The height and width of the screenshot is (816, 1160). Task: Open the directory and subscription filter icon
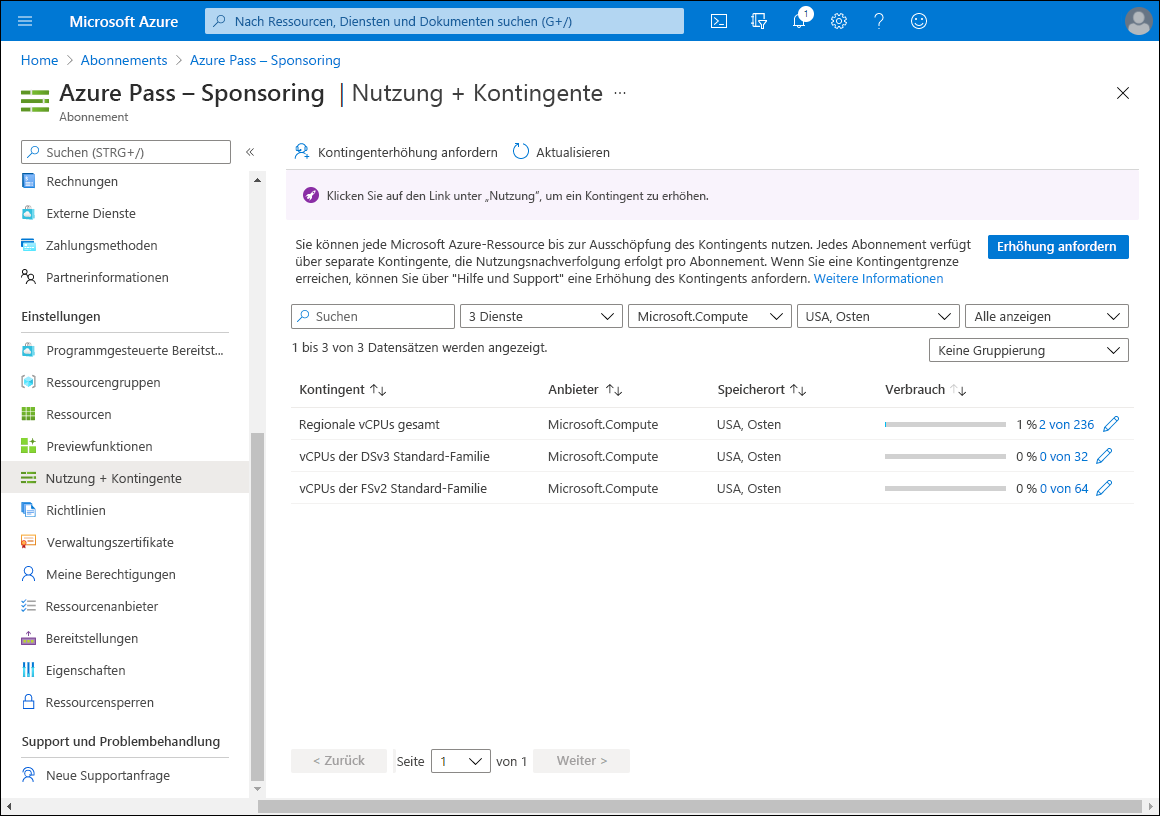coord(759,21)
